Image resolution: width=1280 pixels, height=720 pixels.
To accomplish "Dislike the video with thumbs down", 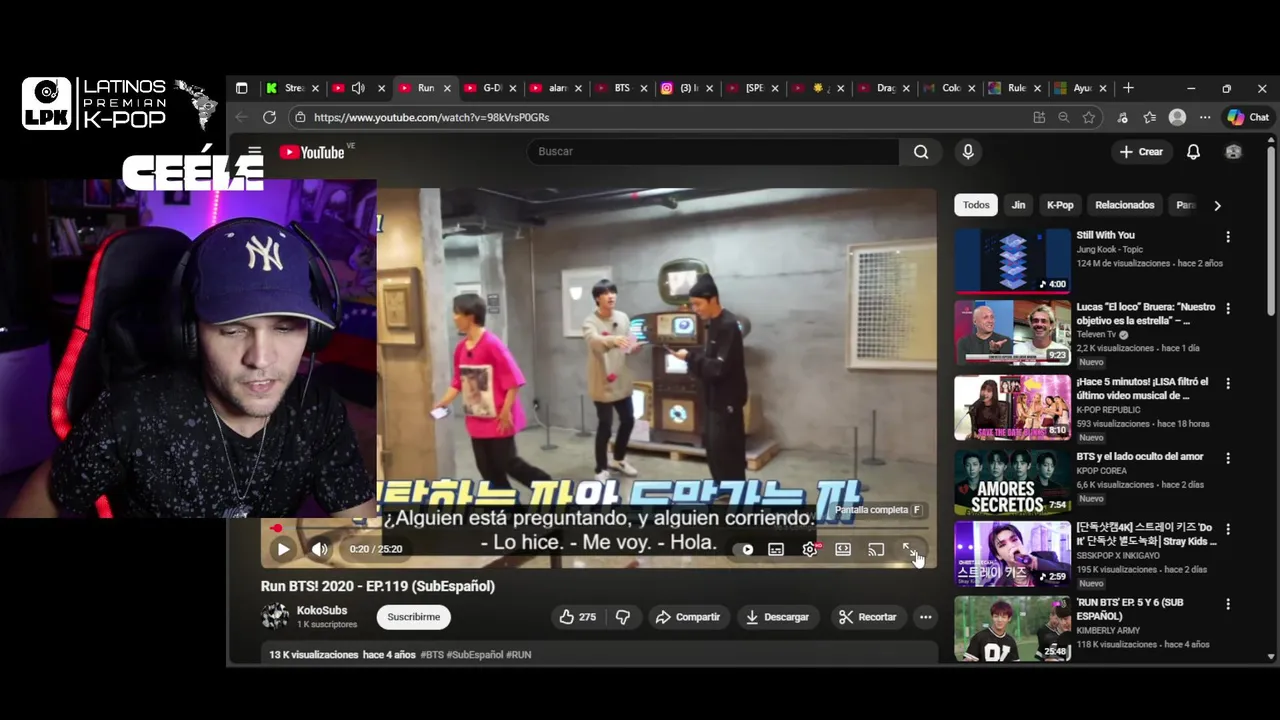I will [x=623, y=617].
